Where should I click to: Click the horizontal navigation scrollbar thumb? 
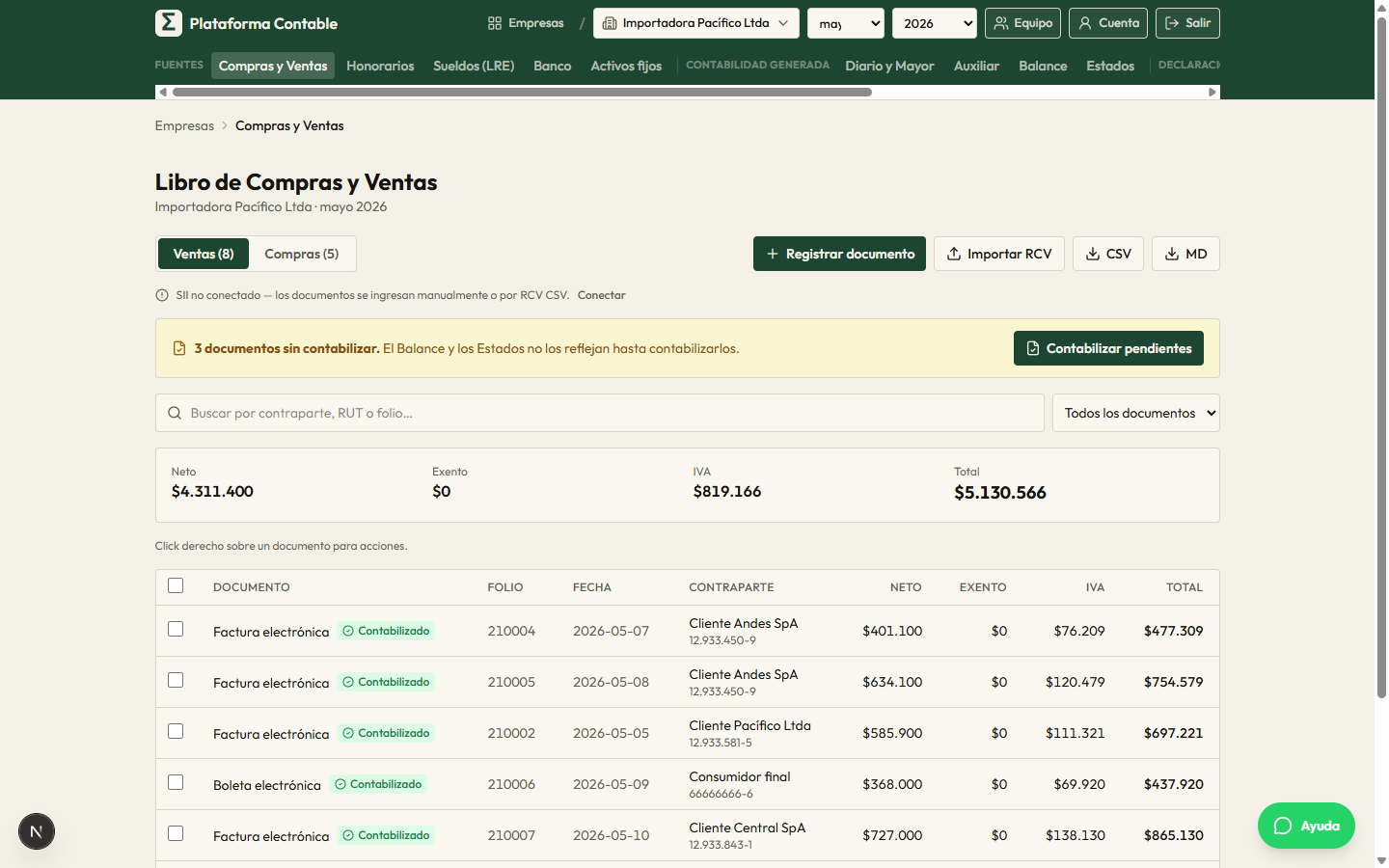click(x=522, y=92)
